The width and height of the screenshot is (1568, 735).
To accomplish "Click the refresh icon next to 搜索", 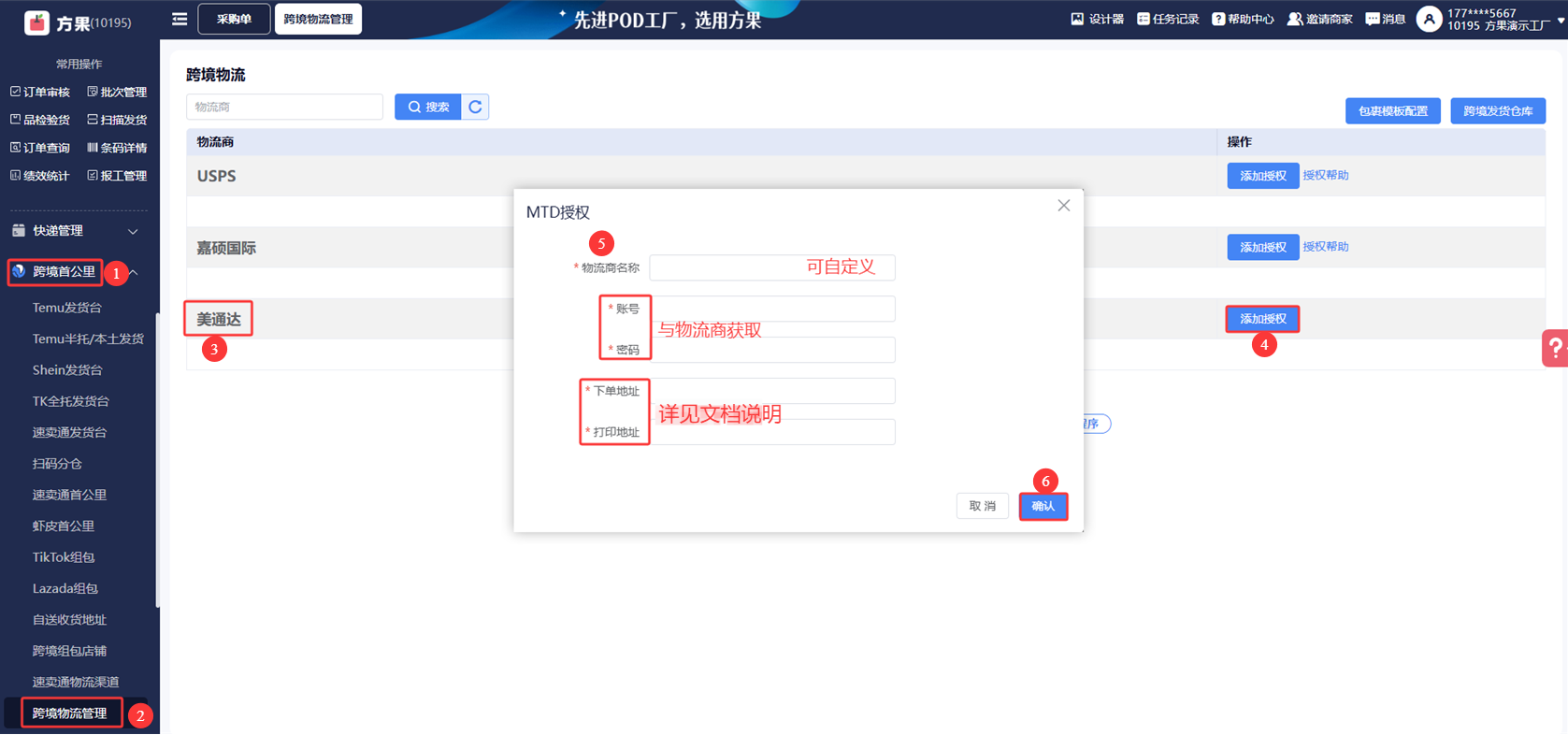I will coord(475,107).
